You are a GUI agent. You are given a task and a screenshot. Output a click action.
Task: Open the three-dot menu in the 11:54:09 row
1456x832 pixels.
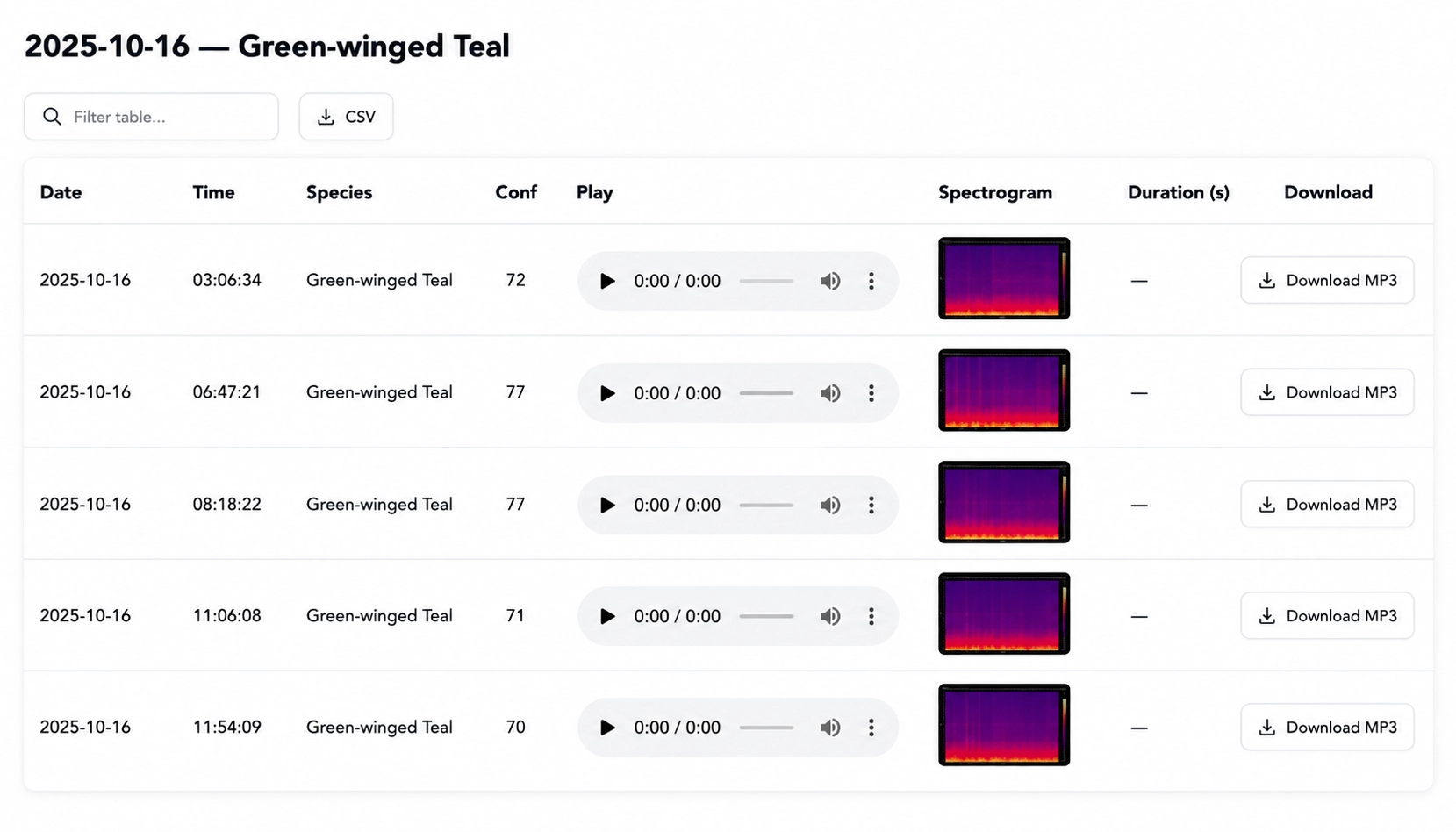(871, 728)
